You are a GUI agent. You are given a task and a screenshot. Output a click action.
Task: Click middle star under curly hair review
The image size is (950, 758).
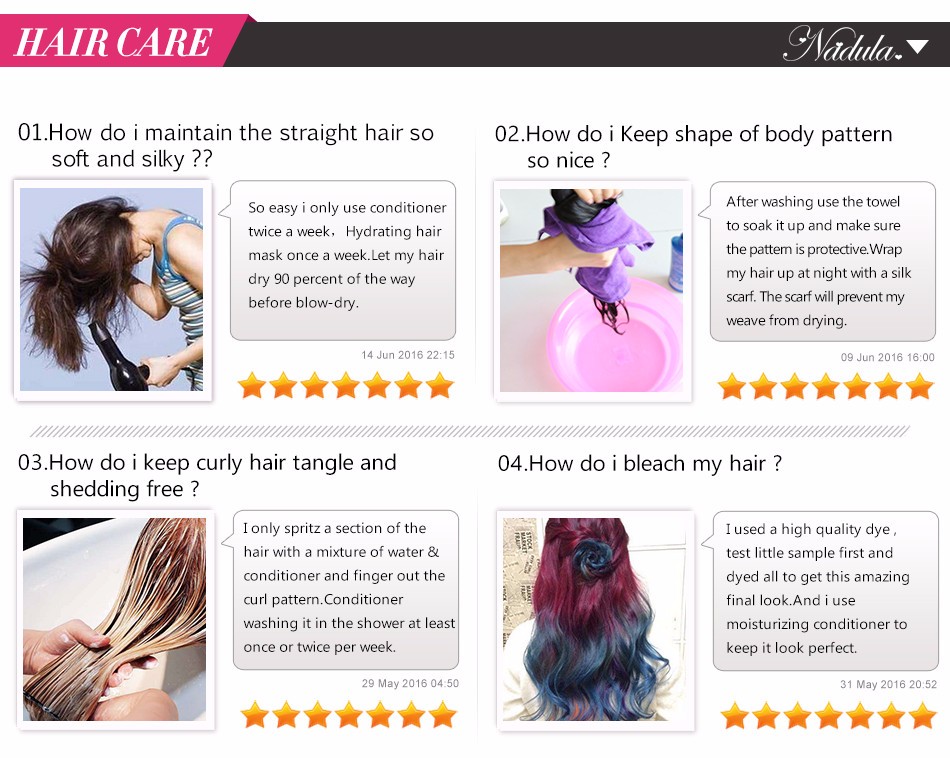pyautogui.click(x=349, y=714)
